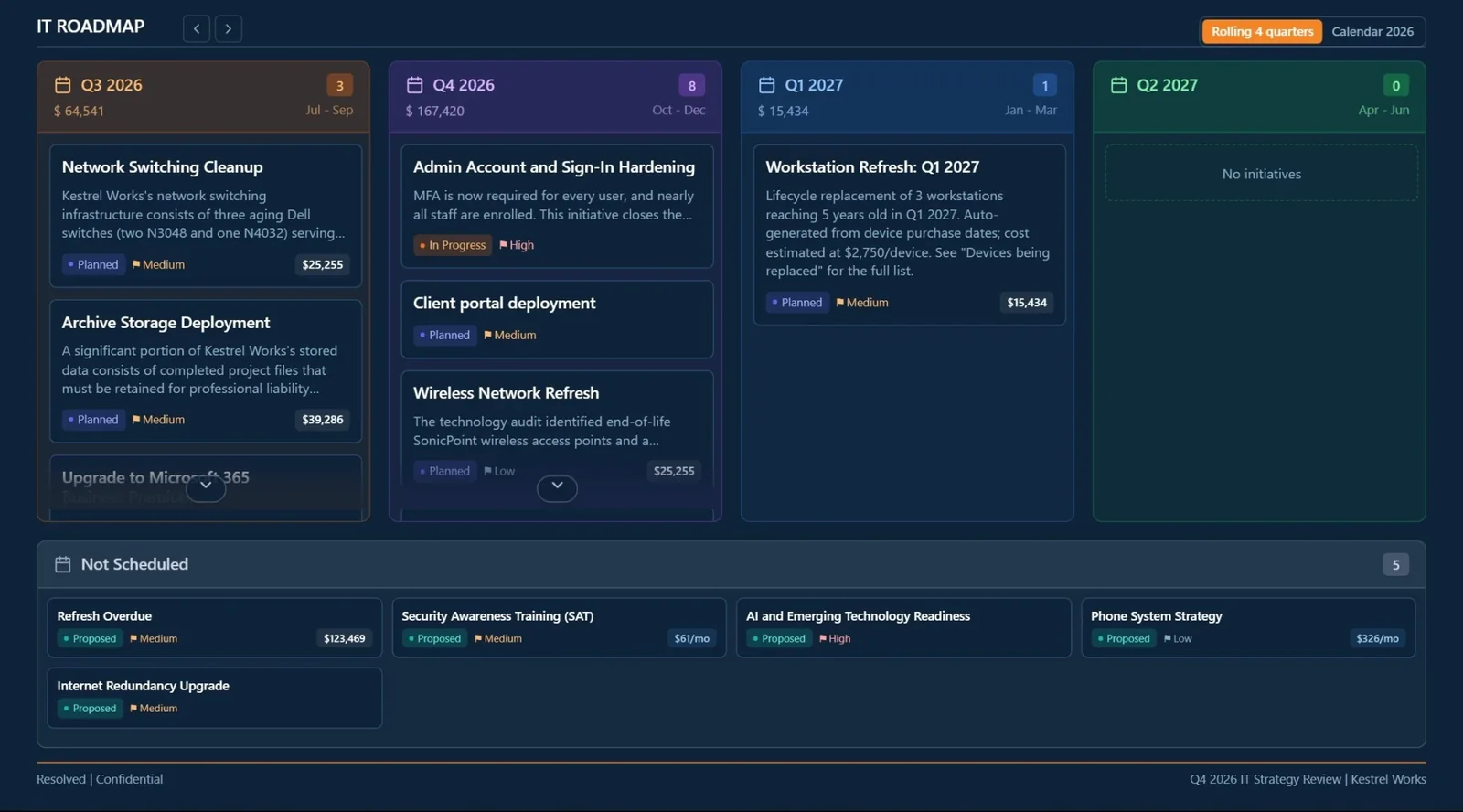Viewport: 1463px width, 812px height.
Task: Open the Client portal deployment initiative
Action: [x=557, y=319]
